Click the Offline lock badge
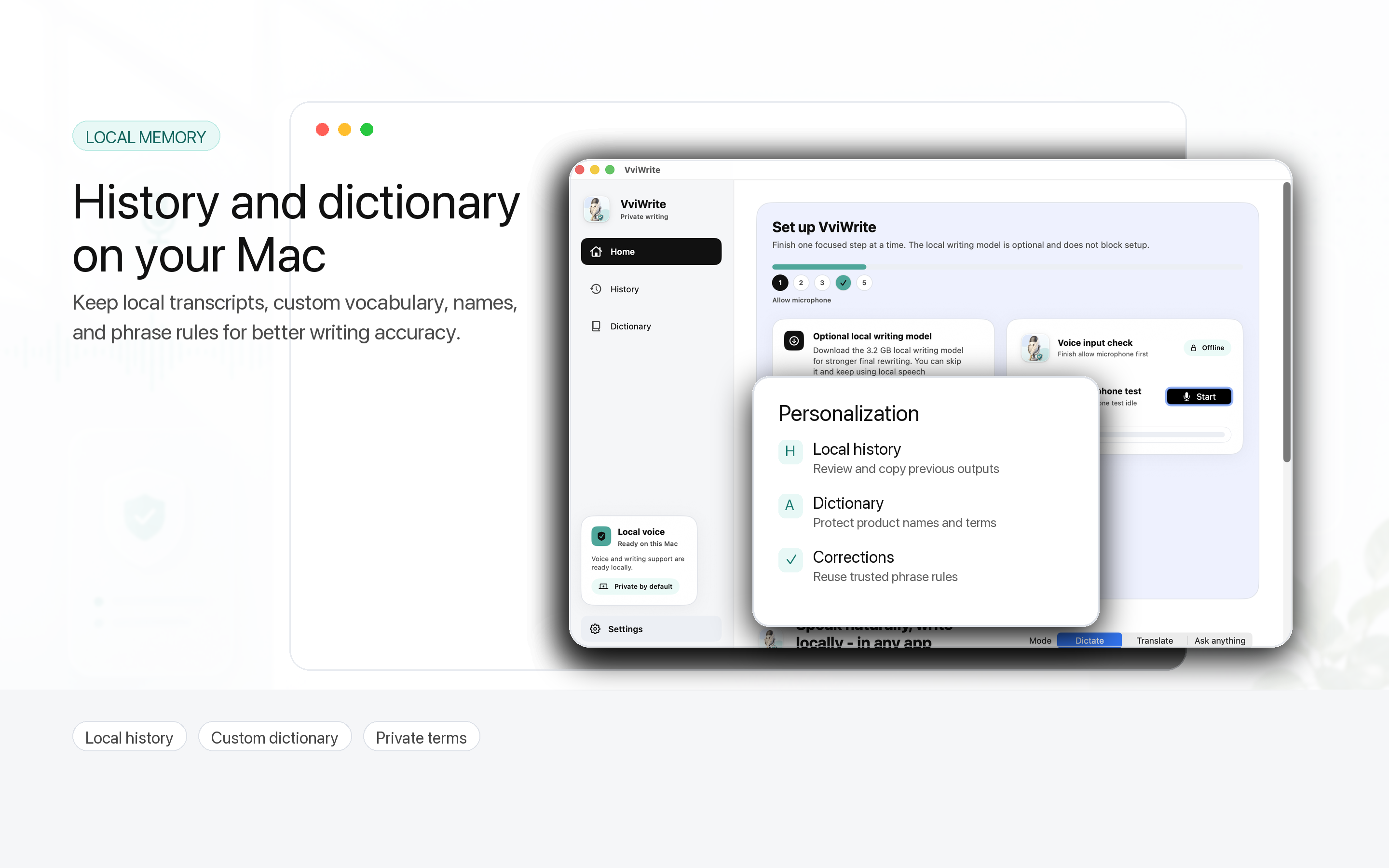The height and width of the screenshot is (868, 1389). 1207,348
